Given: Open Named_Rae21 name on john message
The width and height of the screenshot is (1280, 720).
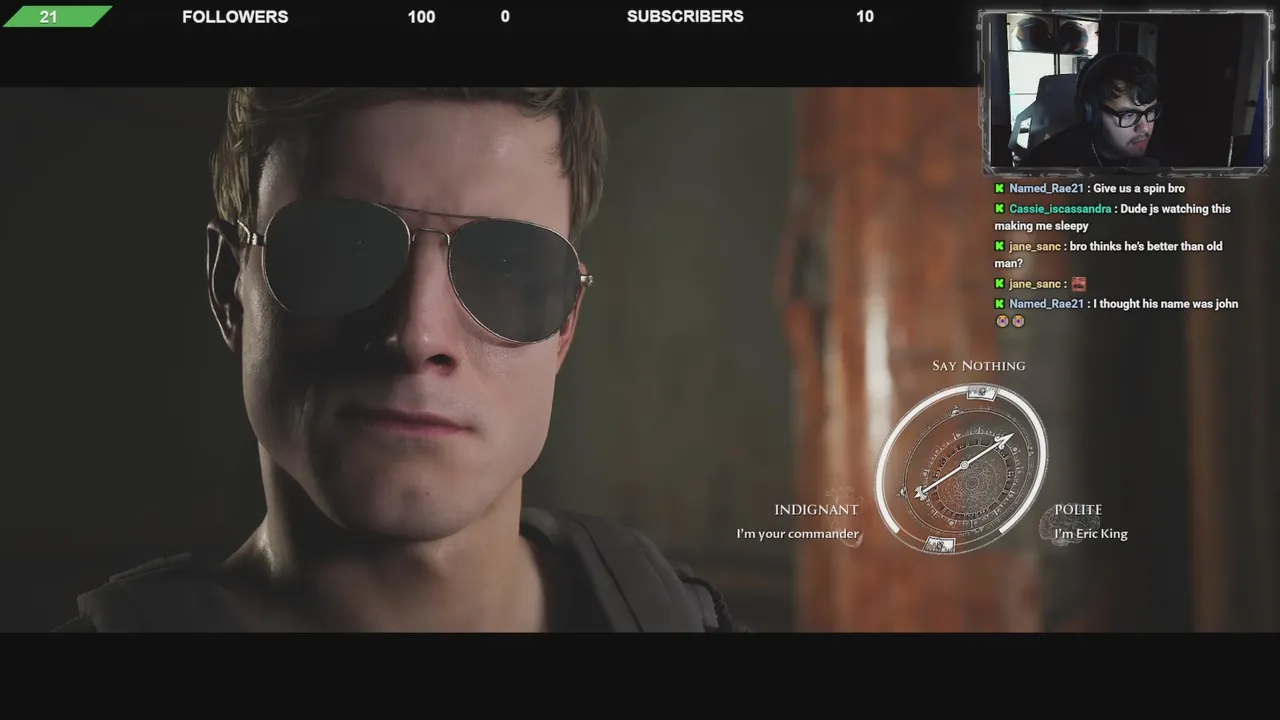Looking at the screenshot, I should coord(1046,304).
